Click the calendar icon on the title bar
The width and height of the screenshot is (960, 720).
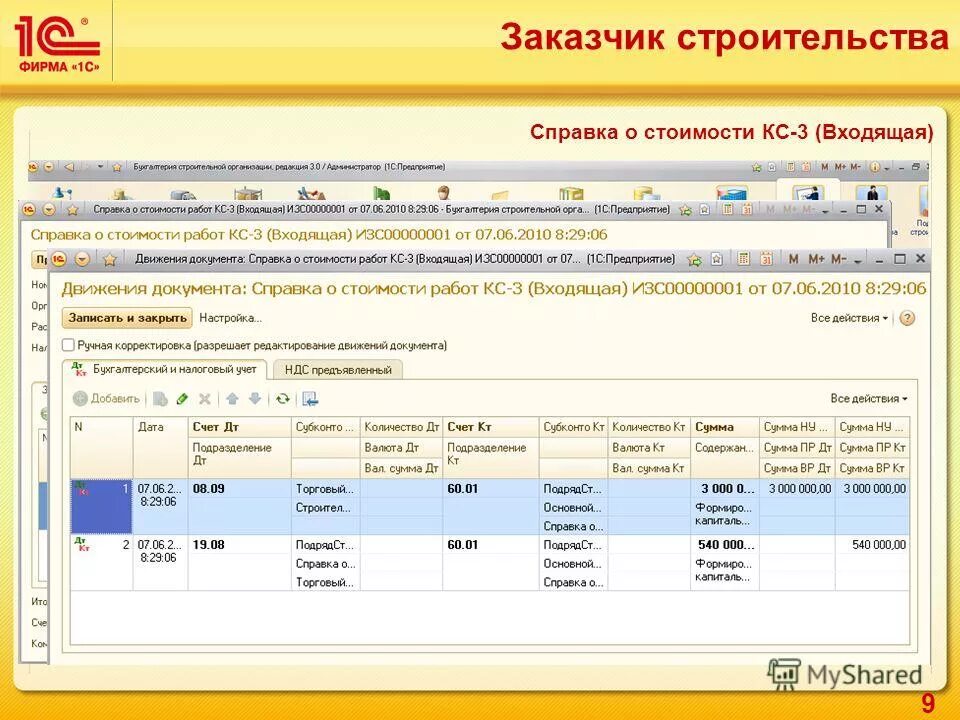click(767, 260)
